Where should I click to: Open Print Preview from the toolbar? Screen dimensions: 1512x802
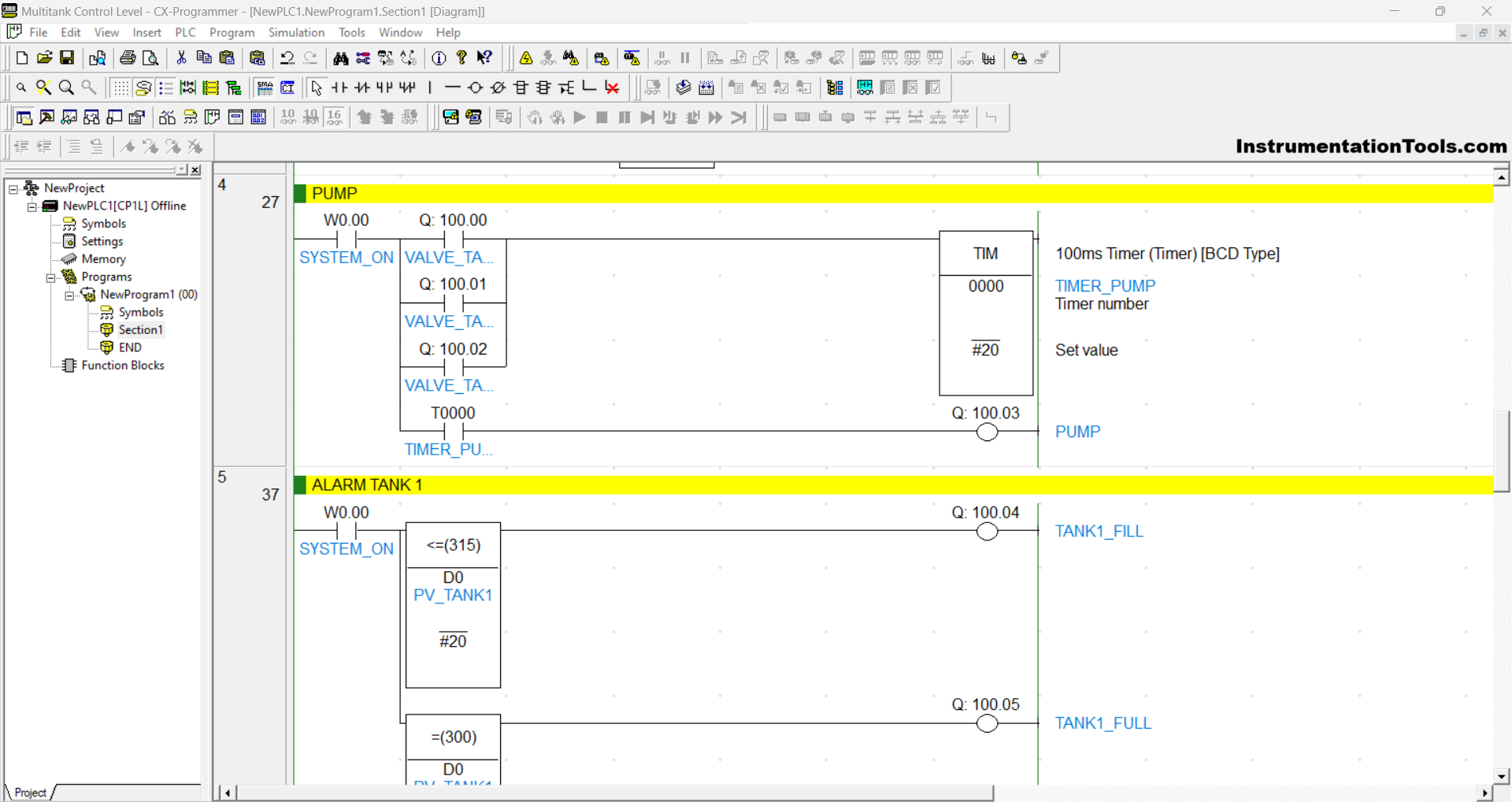click(150, 58)
